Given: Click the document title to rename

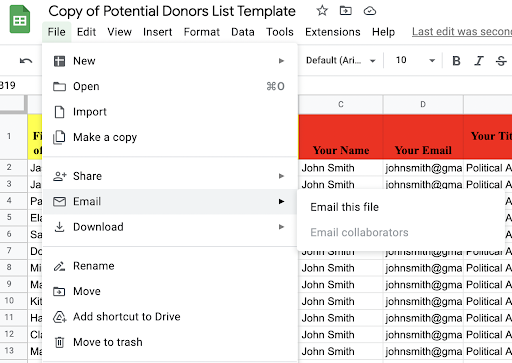Looking at the screenshot, I should 172,11.
